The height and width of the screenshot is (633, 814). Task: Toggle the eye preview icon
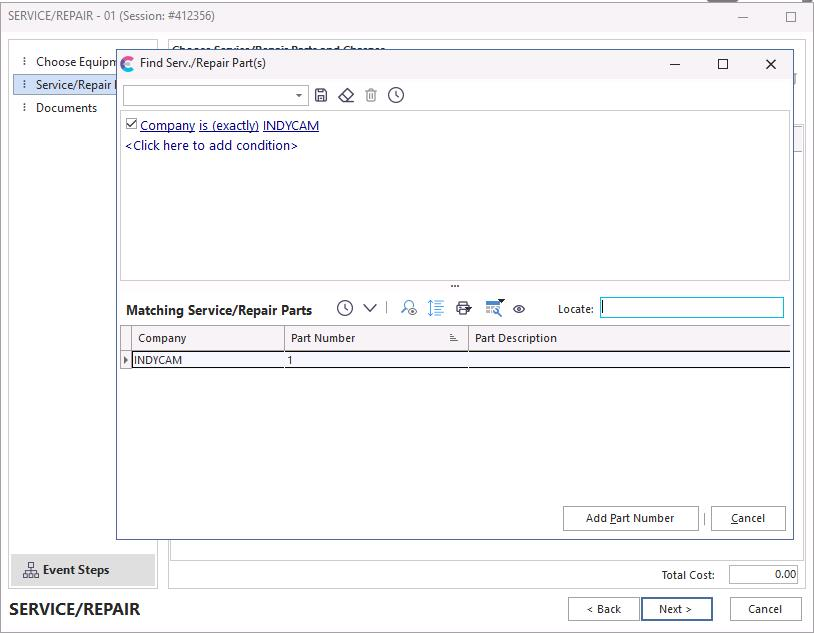click(519, 309)
